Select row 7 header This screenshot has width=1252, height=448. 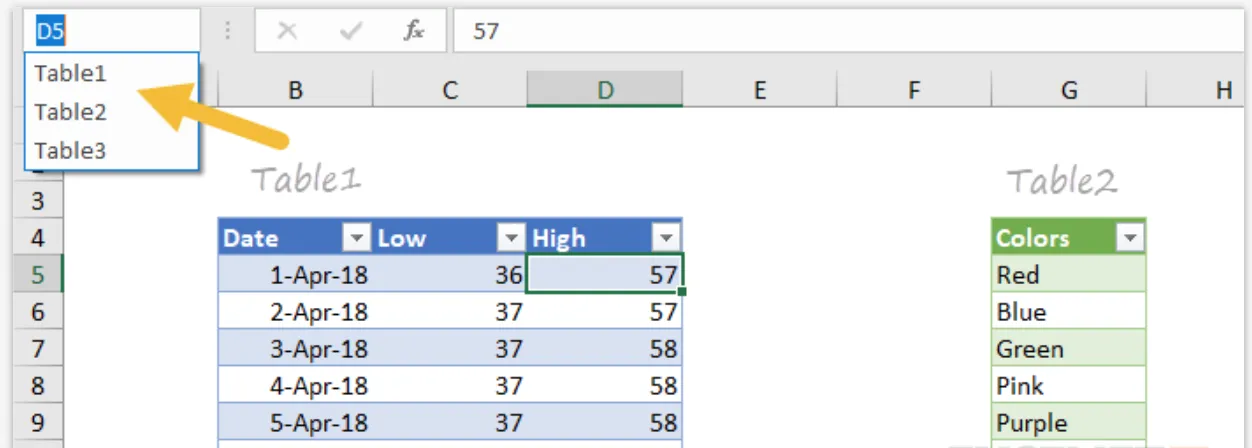click(38, 349)
